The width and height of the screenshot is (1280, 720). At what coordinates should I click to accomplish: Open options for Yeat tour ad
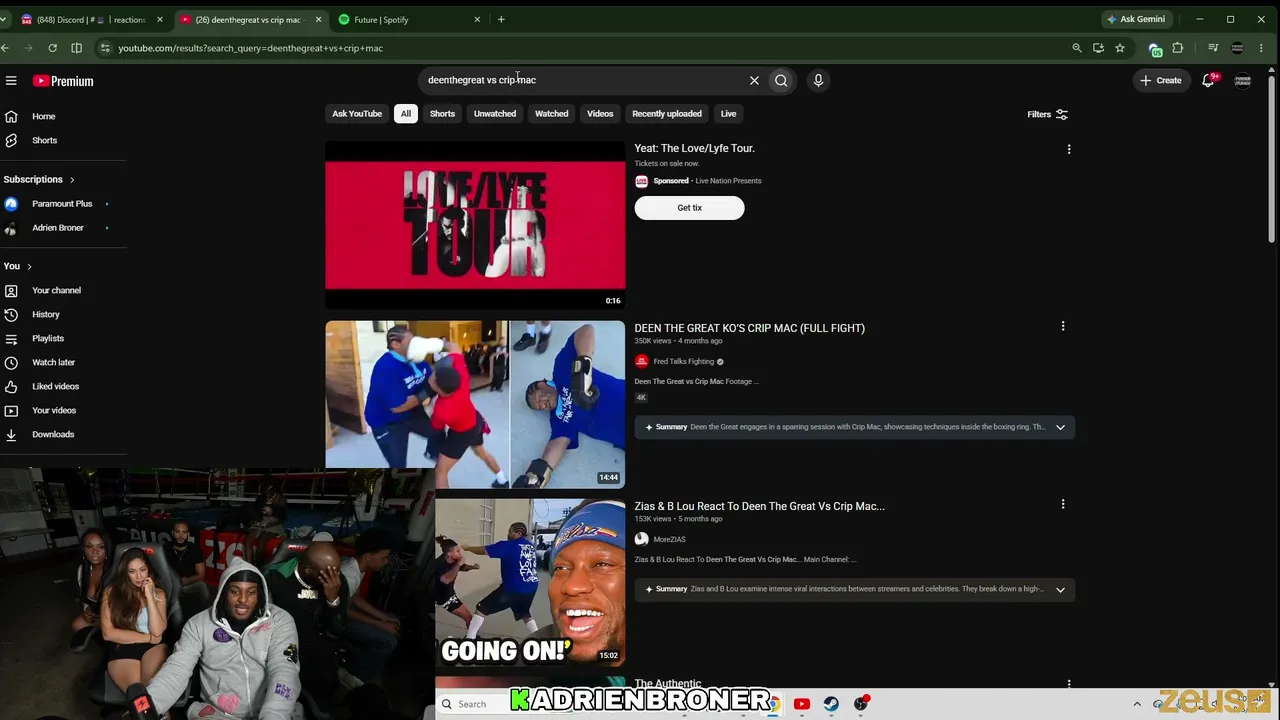[1069, 149]
